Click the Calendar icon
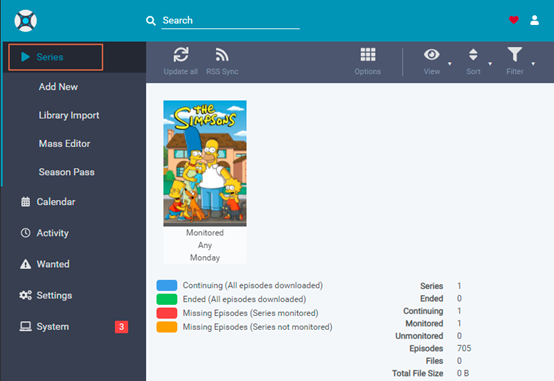The image size is (554, 381). (x=25, y=202)
